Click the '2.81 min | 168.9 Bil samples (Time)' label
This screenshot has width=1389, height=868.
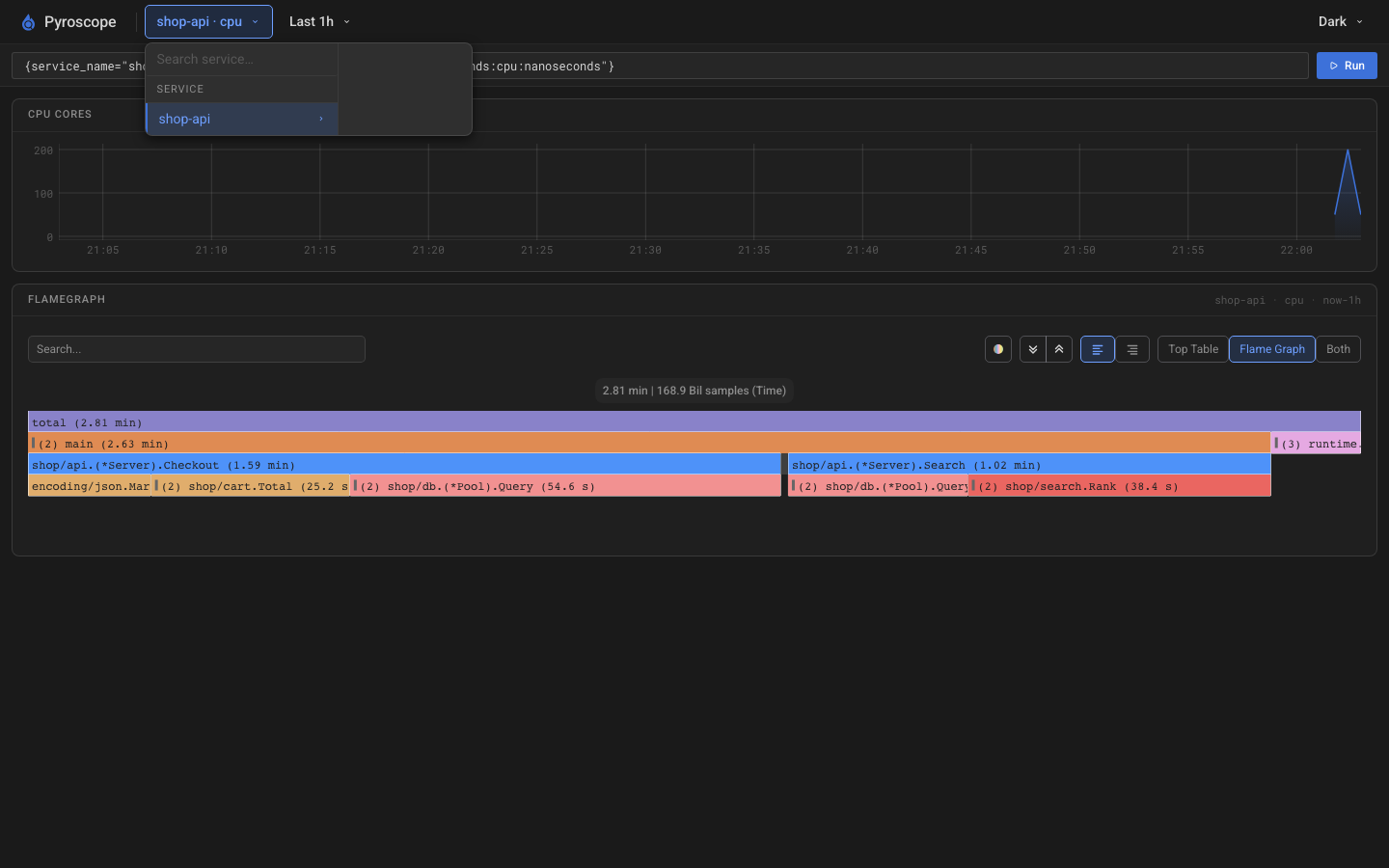tap(694, 391)
